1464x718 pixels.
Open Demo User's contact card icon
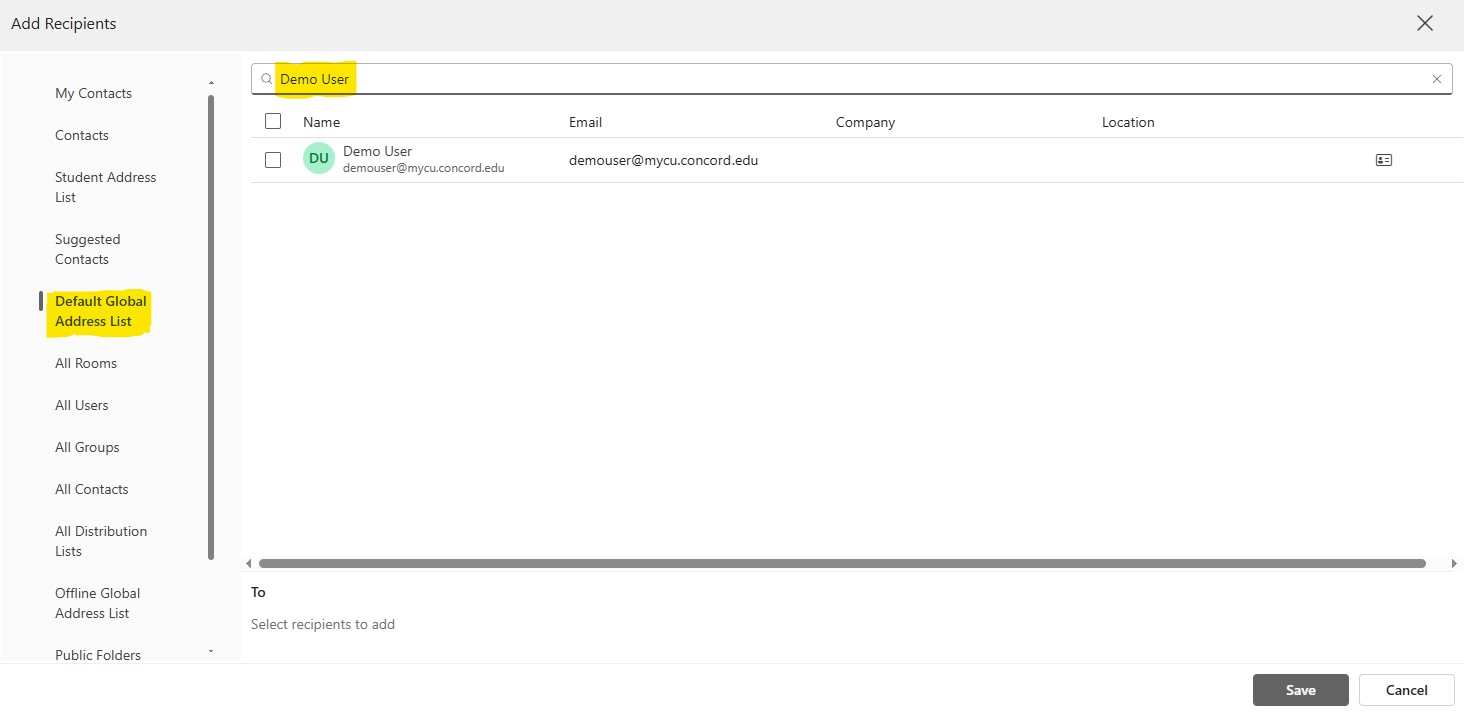point(1384,160)
